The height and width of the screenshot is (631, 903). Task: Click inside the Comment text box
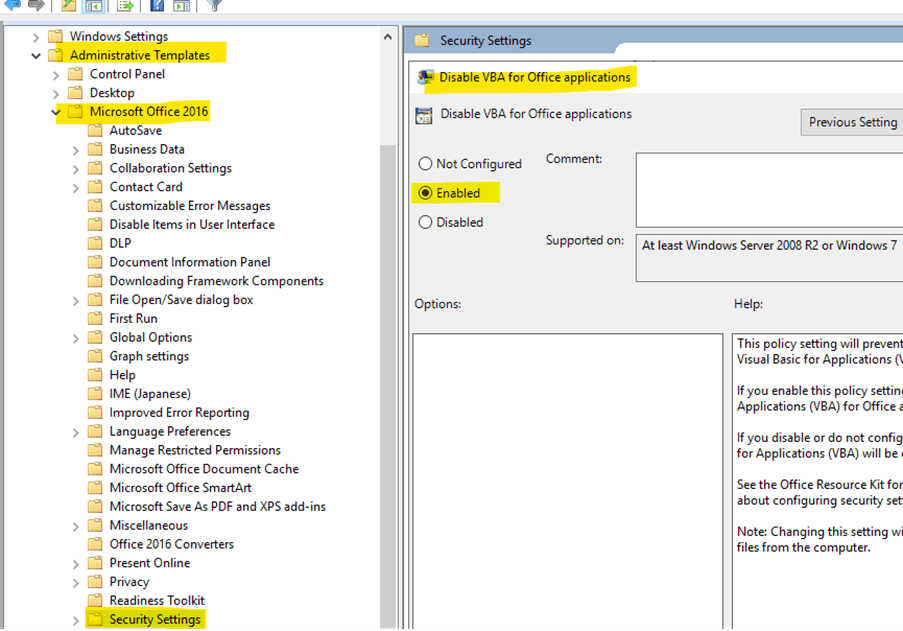769,190
